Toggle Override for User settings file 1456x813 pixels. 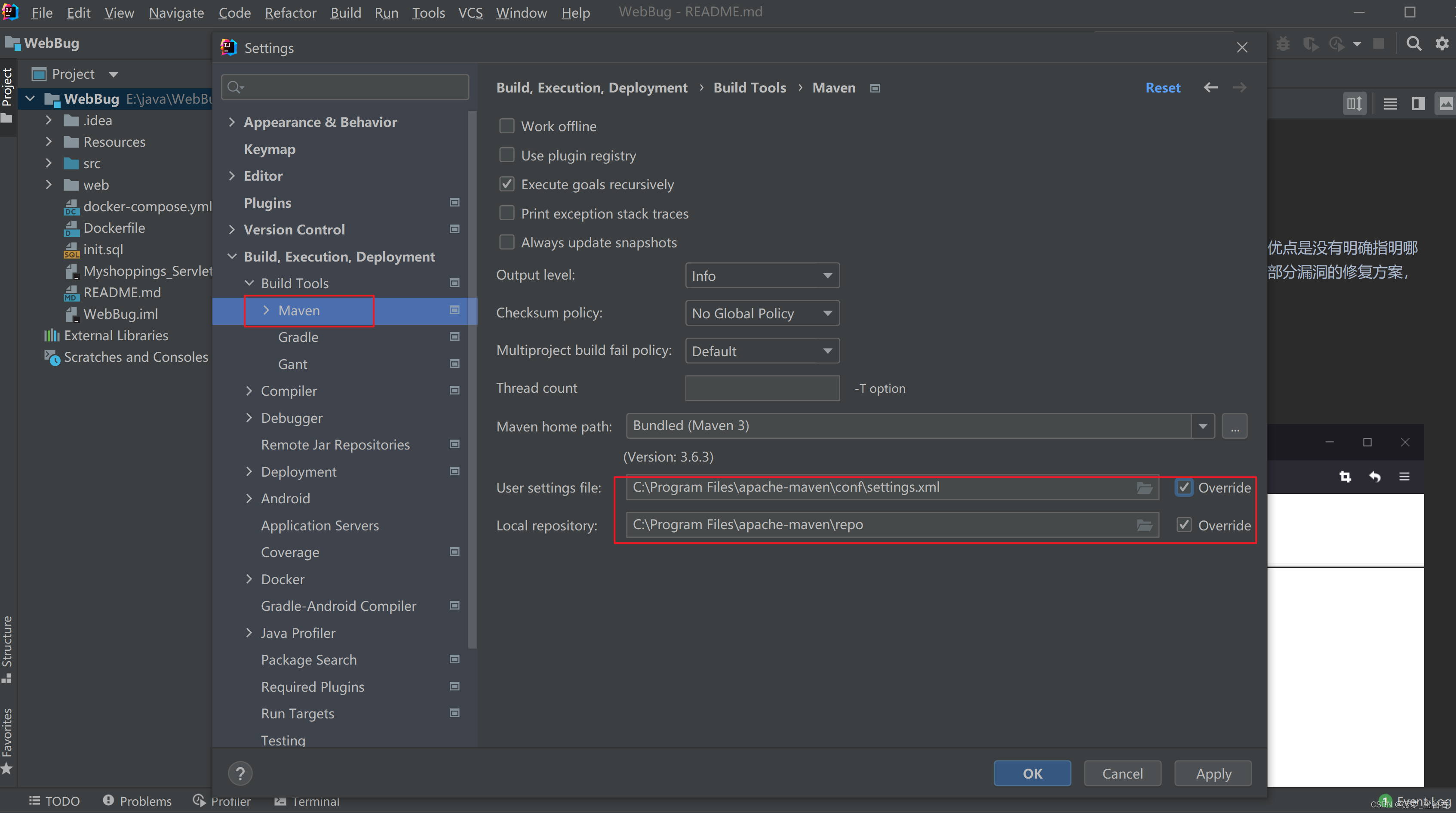pos(1183,487)
